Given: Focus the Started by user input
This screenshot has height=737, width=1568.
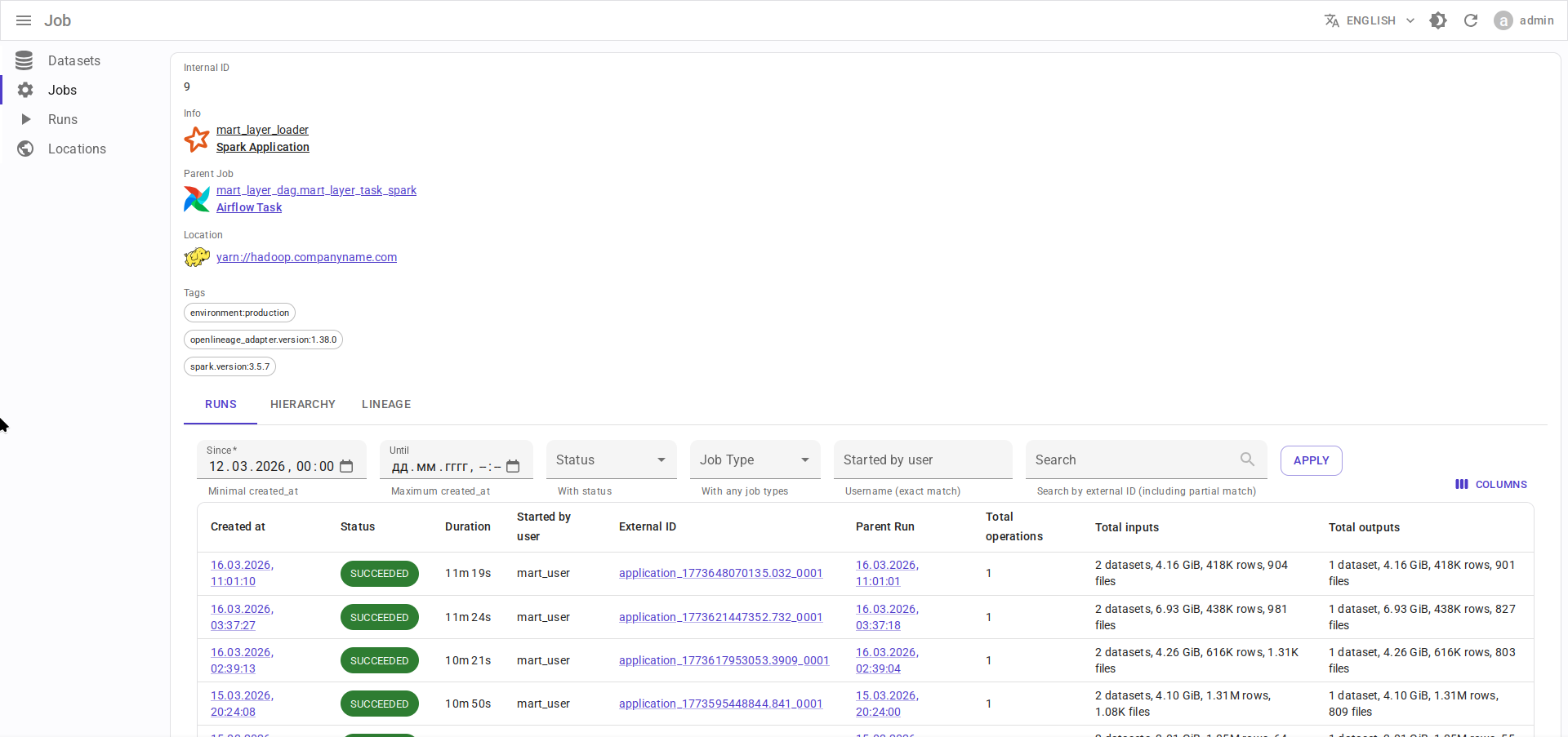Looking at the screenshot, I should [923, 460].
